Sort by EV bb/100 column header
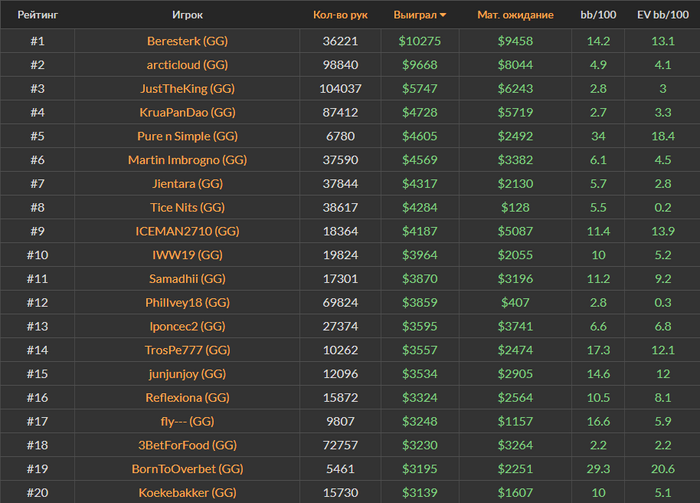 tap(662, 15)
